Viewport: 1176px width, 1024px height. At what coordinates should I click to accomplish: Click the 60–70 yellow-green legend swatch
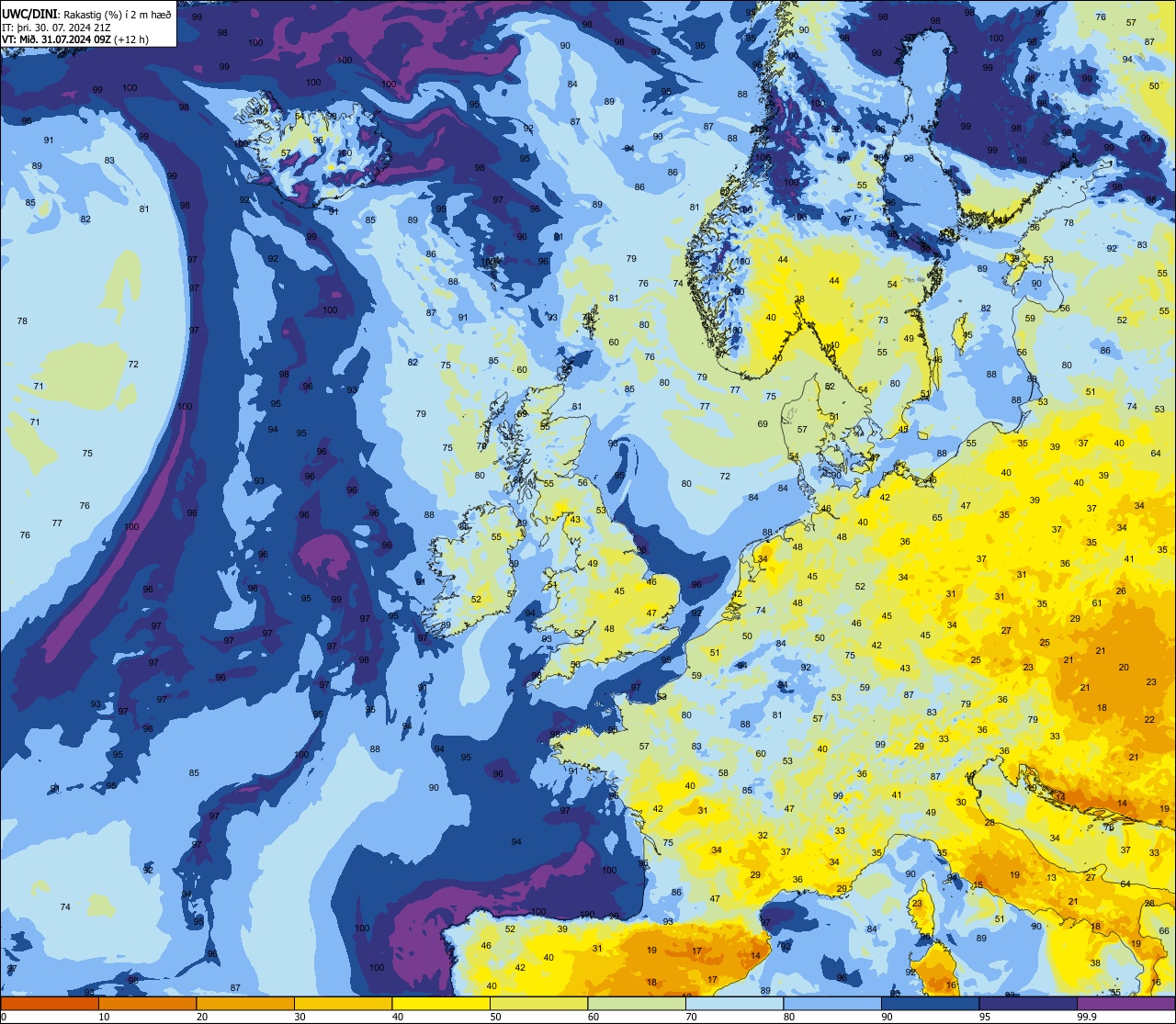637,1003
